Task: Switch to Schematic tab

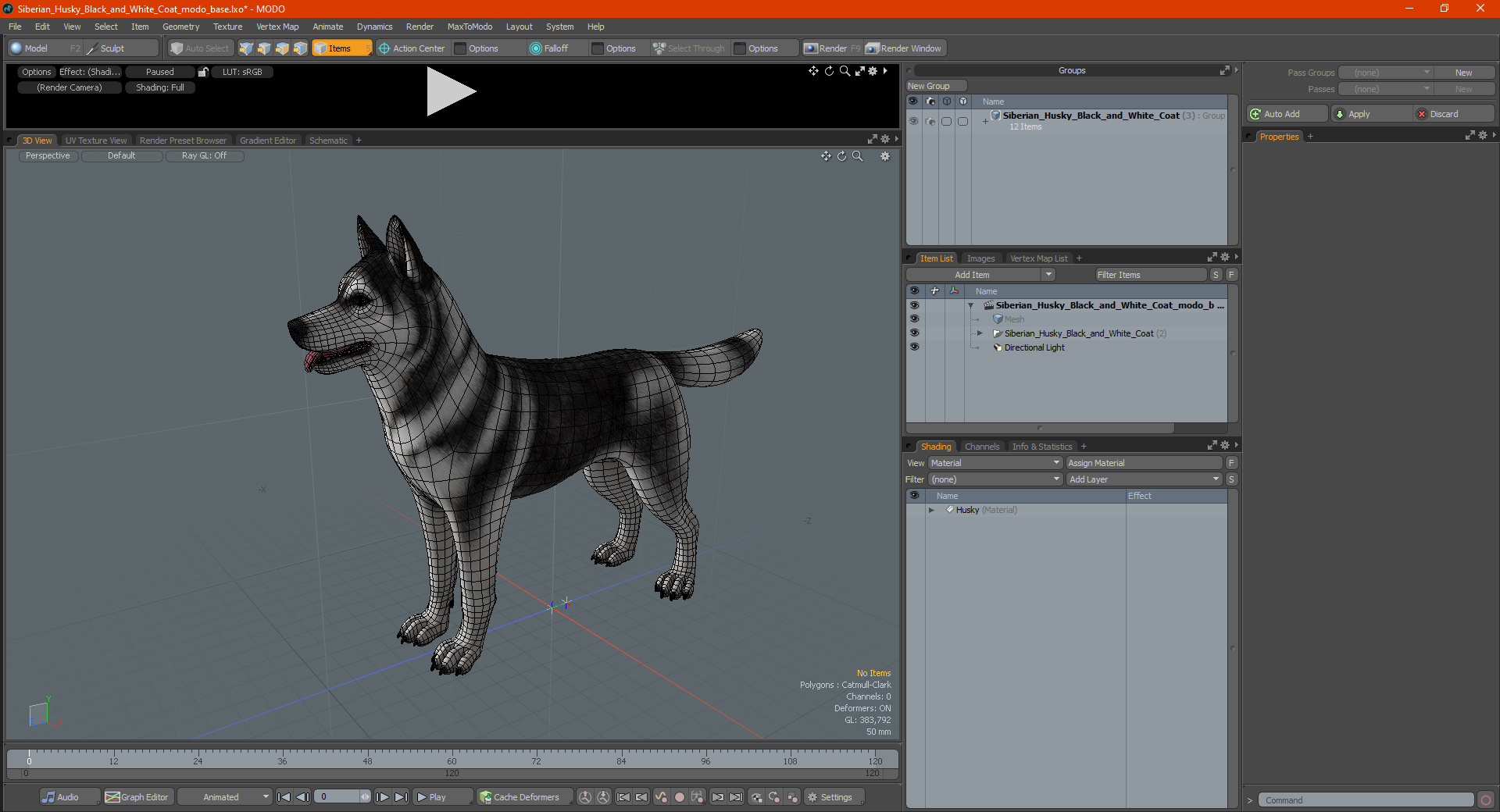Action: point(328,141)
